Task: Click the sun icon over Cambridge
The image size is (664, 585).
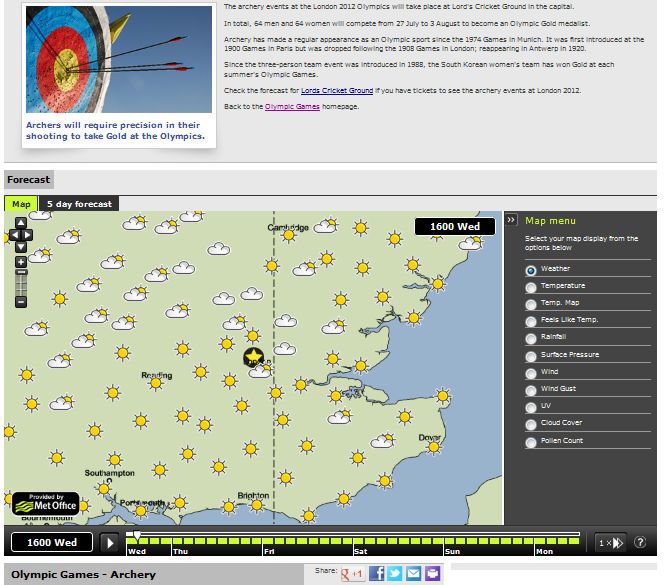Action: [x=289, y=235]
